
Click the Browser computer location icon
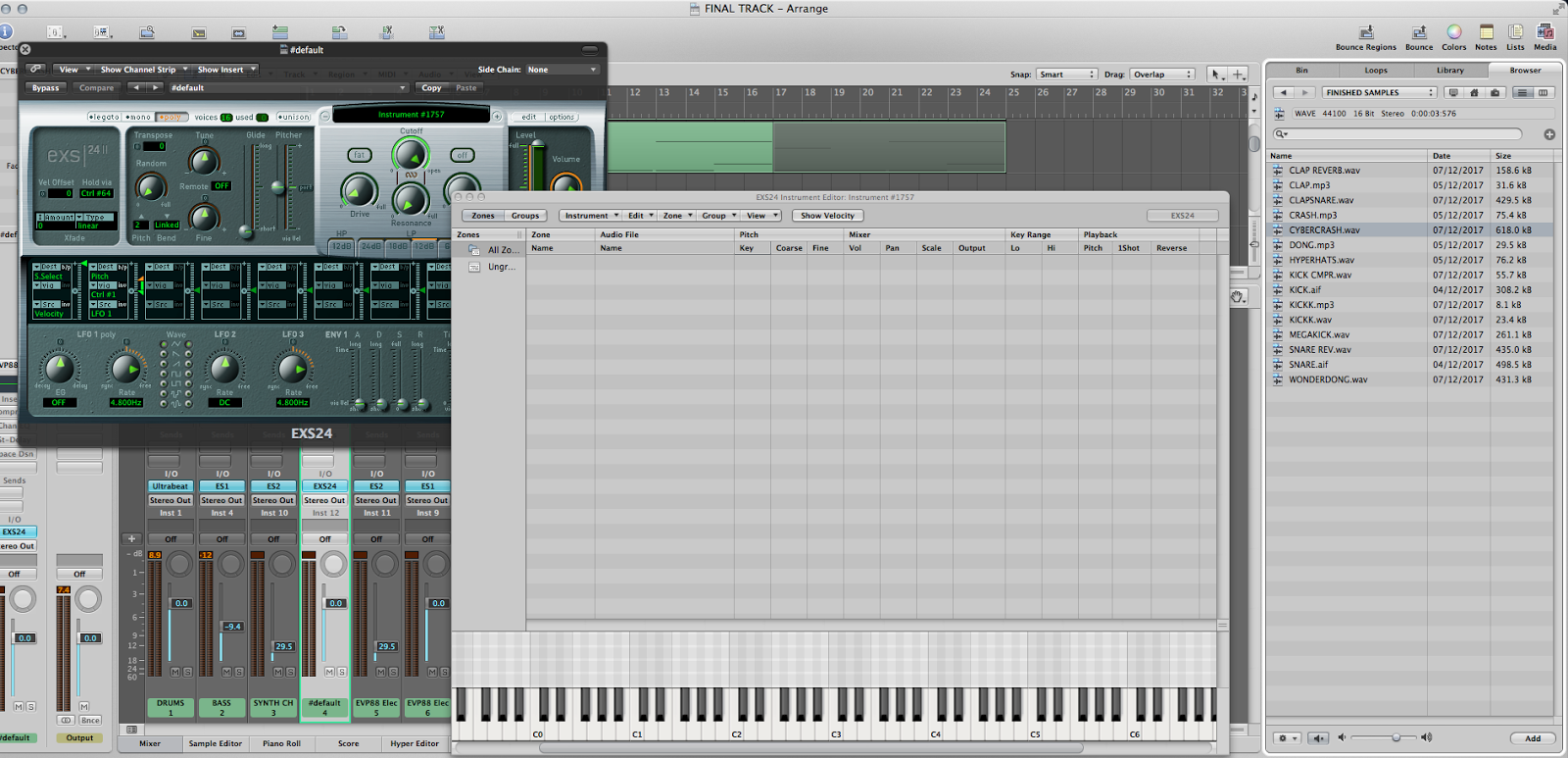tap(1453, 92)
